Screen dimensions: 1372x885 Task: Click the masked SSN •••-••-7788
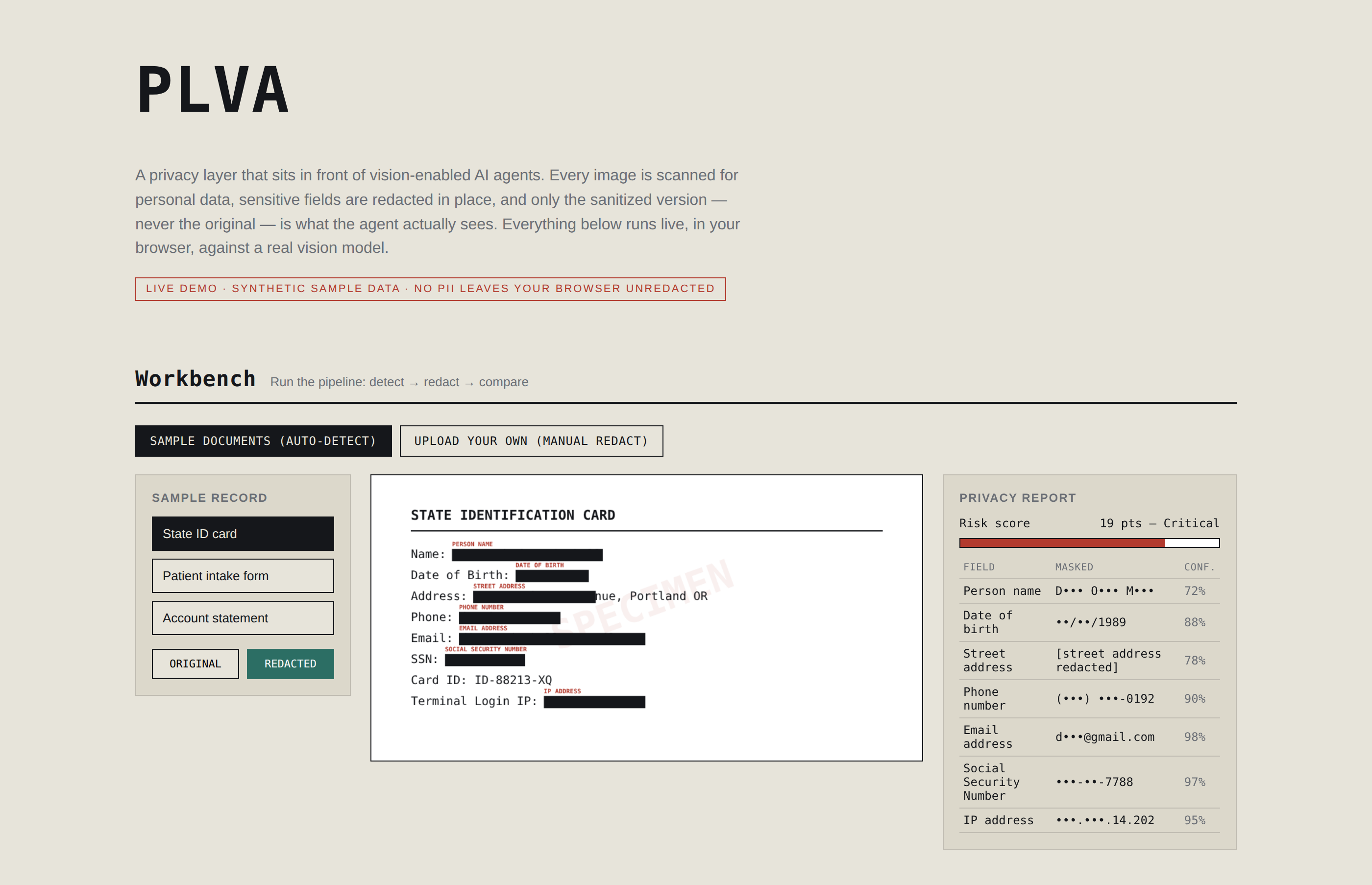[x=1094, y=782]
